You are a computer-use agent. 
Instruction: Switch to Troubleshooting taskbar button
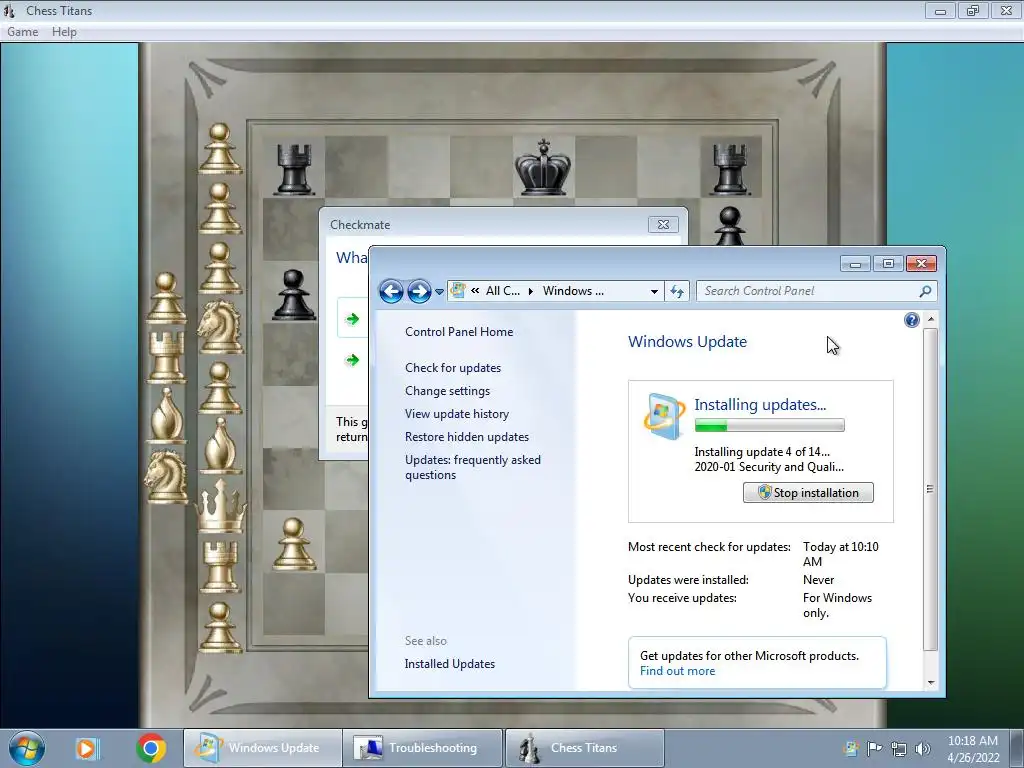(423, 748)
